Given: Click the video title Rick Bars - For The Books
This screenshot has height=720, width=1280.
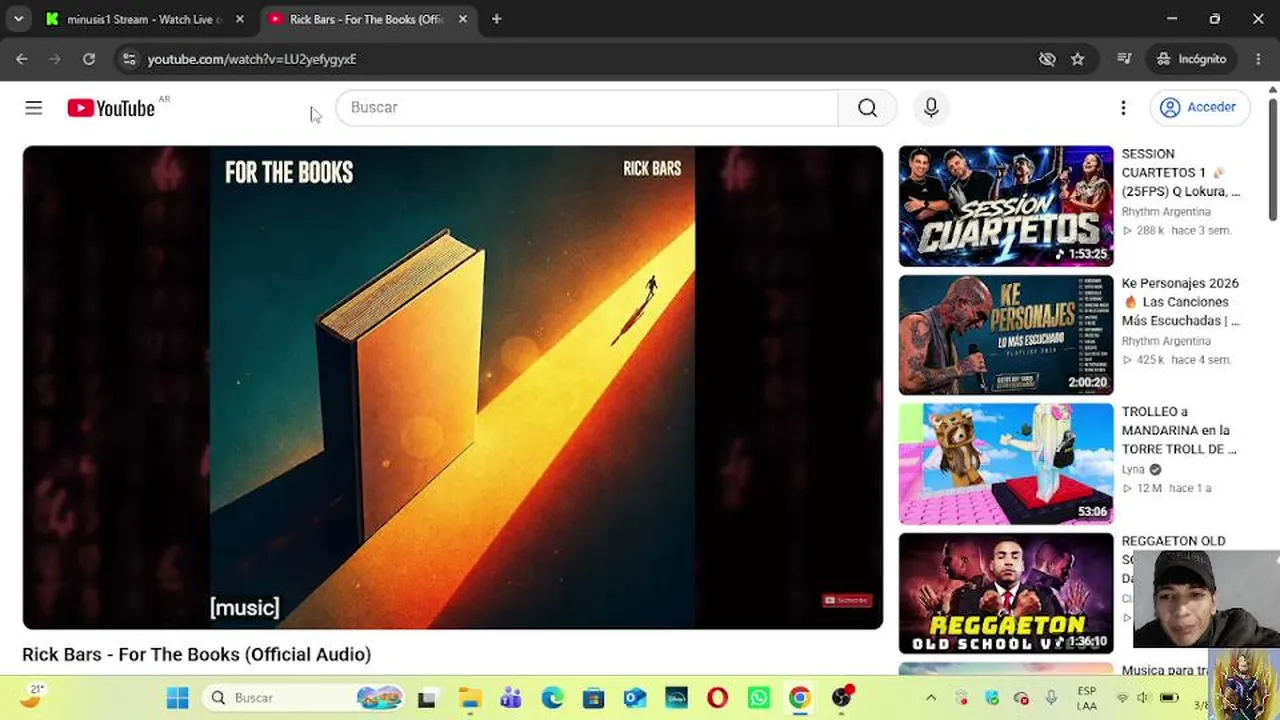Looking at the screenshot, I should point(197,654).
